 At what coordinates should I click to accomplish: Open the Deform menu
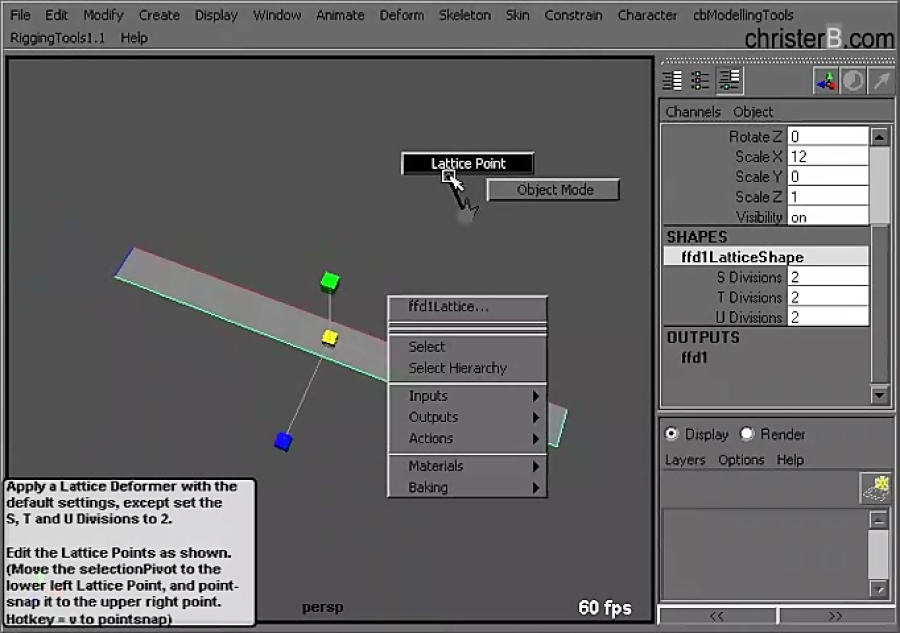[401, 15]
